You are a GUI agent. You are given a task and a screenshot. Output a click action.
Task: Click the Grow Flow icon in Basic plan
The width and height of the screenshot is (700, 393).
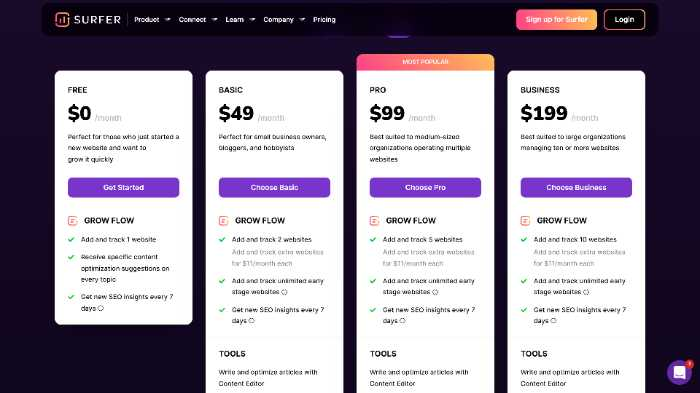click(223, 221)
